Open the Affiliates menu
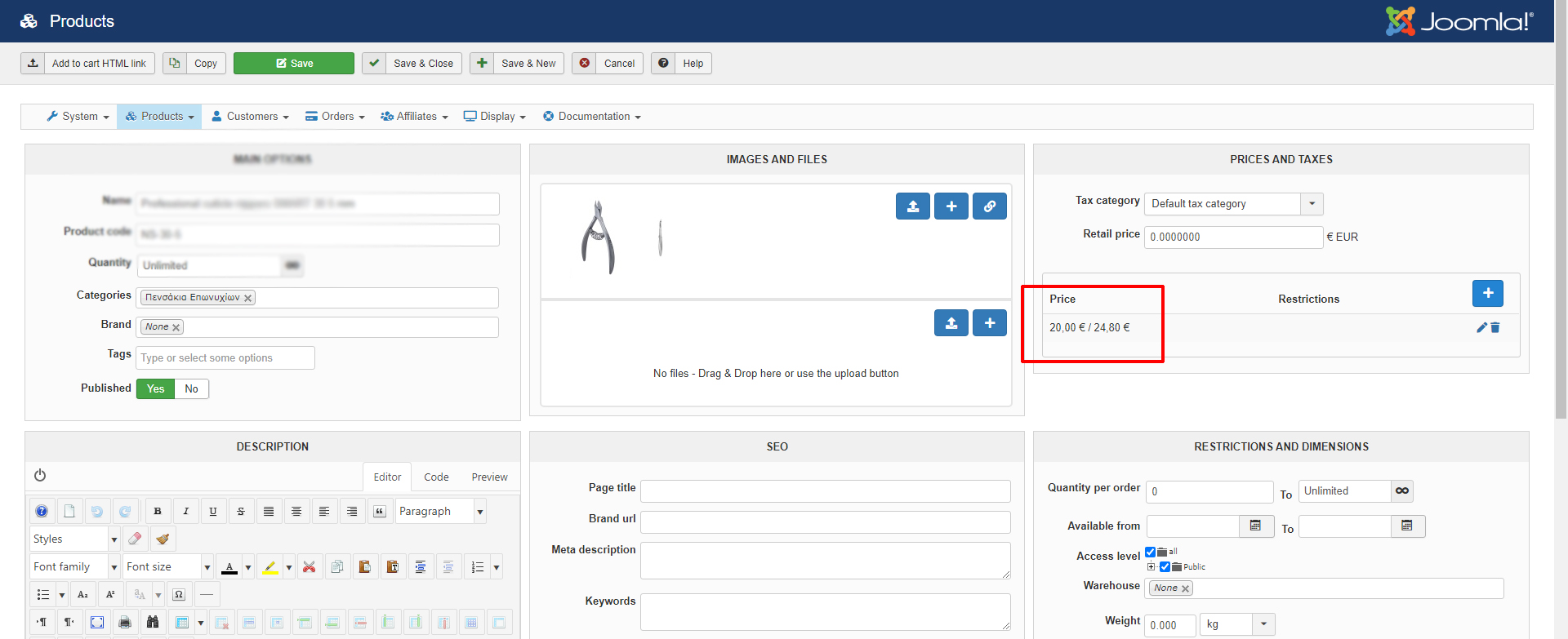Viewport: 1568px width, 639px height. (414, 117)
